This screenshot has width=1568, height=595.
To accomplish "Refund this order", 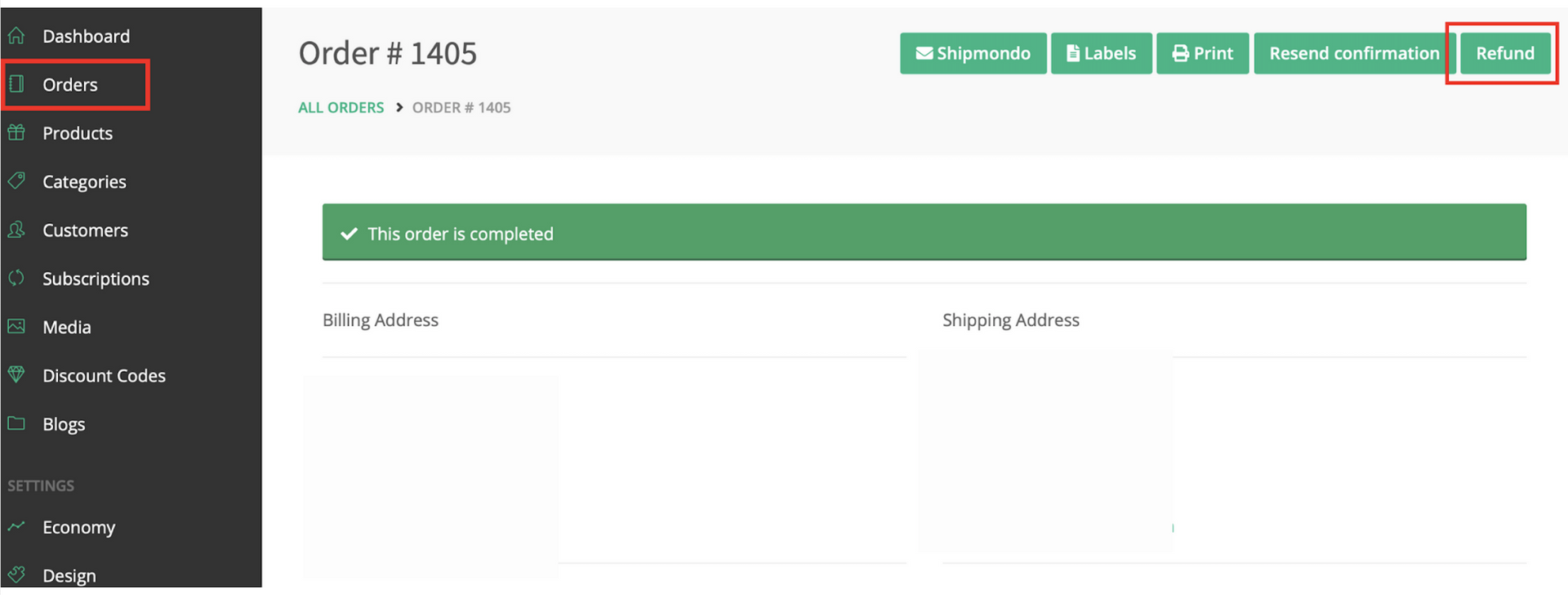I will click(x=1505, y=53).
